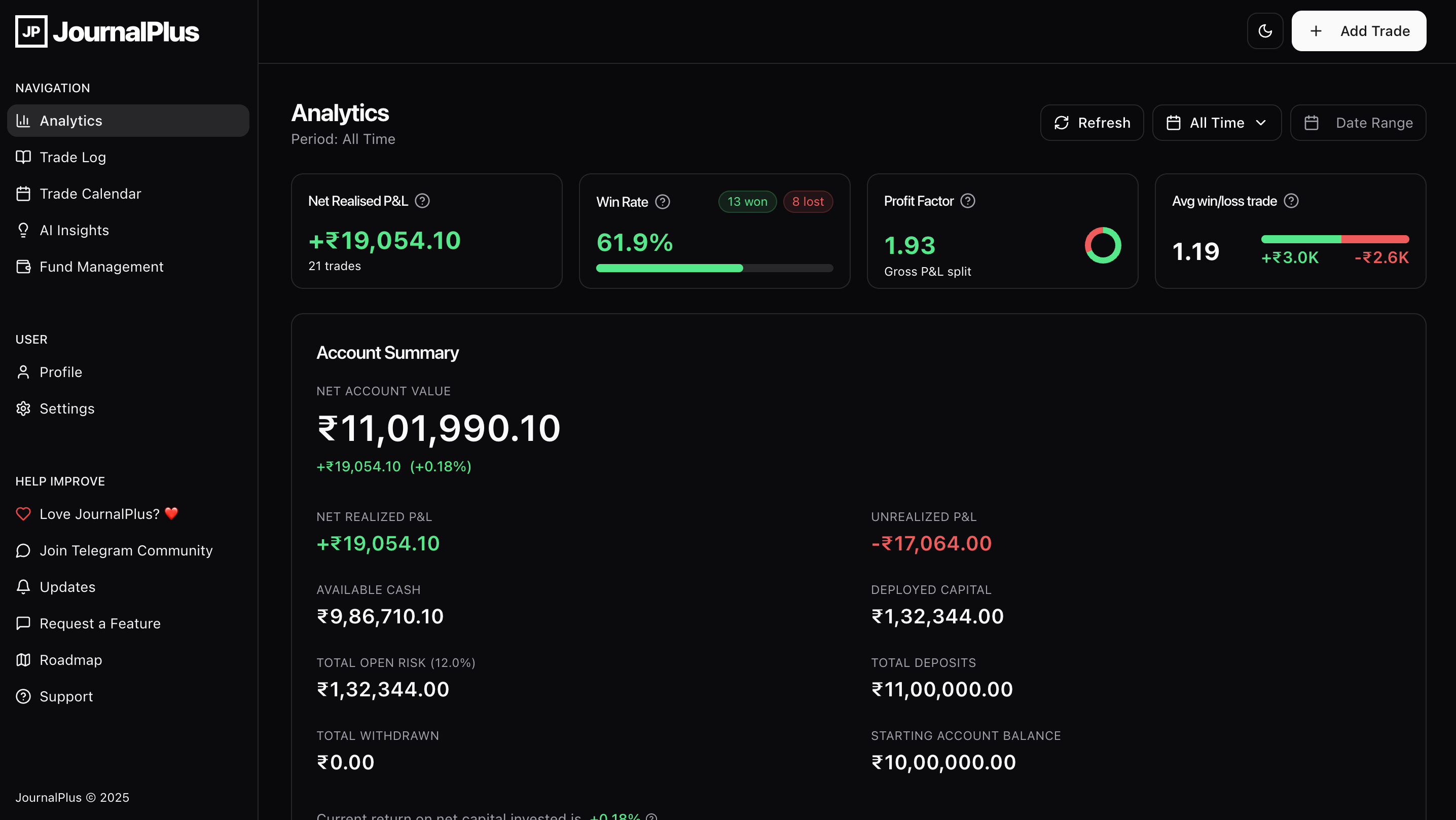The width and height of the screenshot is (1456, 820).
Task: Open Trade Log from the sidebar
Action: click(x=72, y=157)
